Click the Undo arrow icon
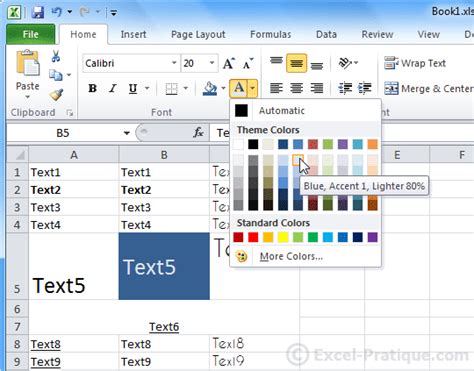Viewport: 474px width, 371px height. 57,12
